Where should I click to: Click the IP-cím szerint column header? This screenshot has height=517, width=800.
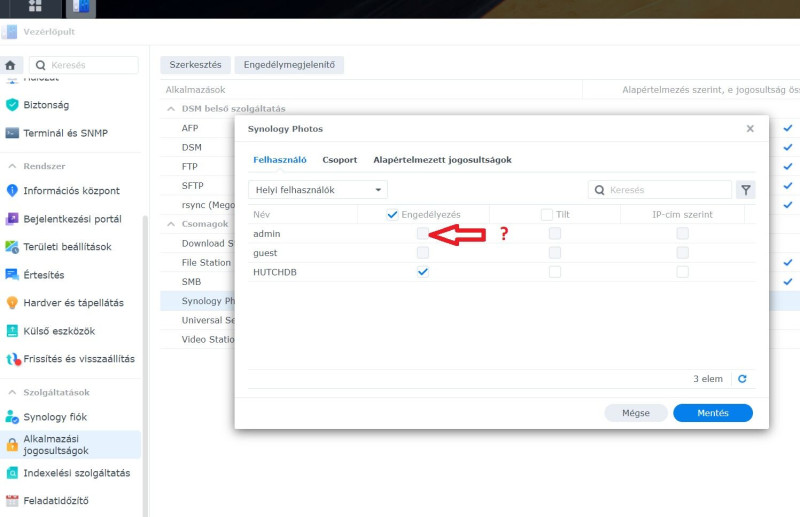(x=682, y=214)
